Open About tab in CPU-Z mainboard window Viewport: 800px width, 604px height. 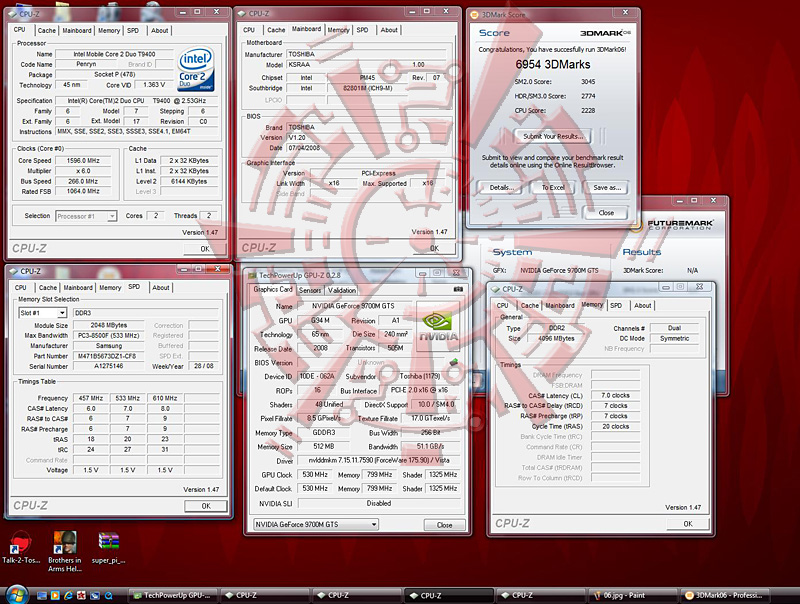point(389,30)
